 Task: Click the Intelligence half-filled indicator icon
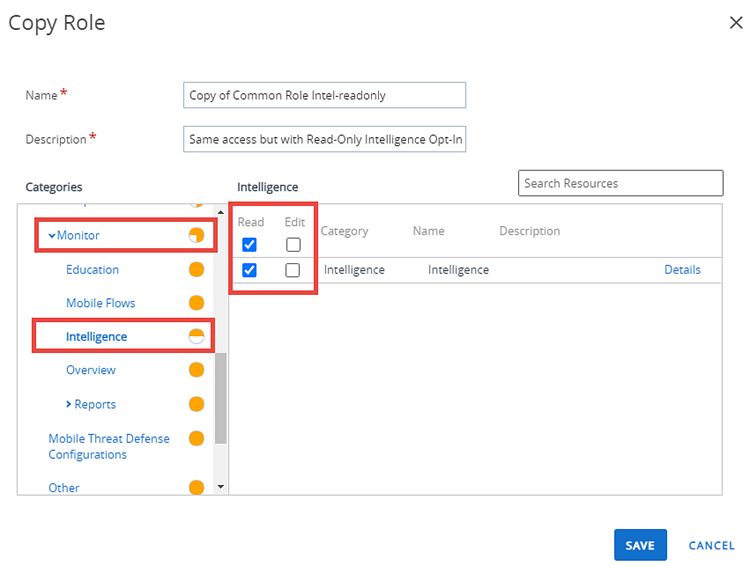pos(196,336)
